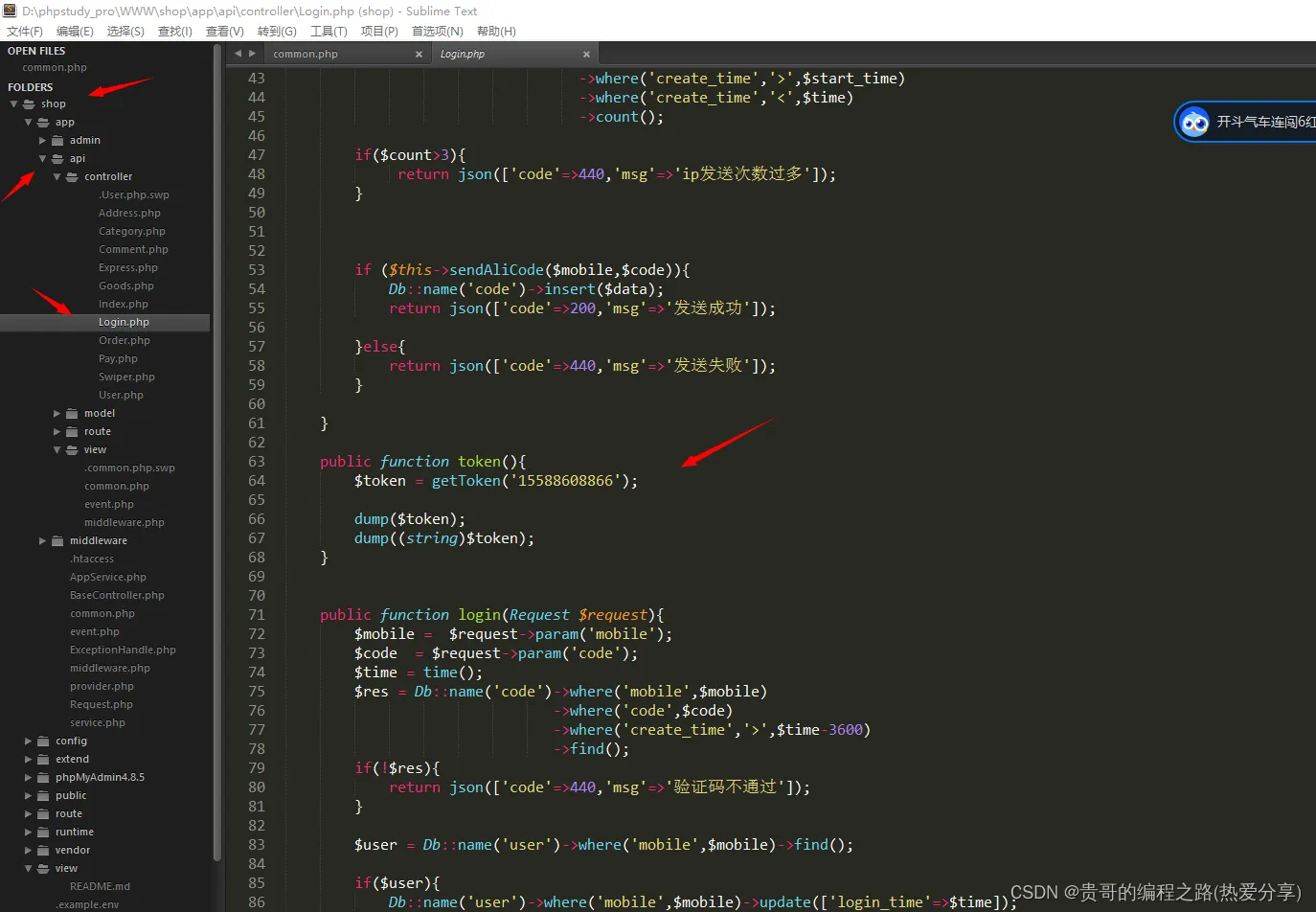Screen dimensions: 1316x912
Task: Open Index.php in the sidebar
Action: point(124,304)
